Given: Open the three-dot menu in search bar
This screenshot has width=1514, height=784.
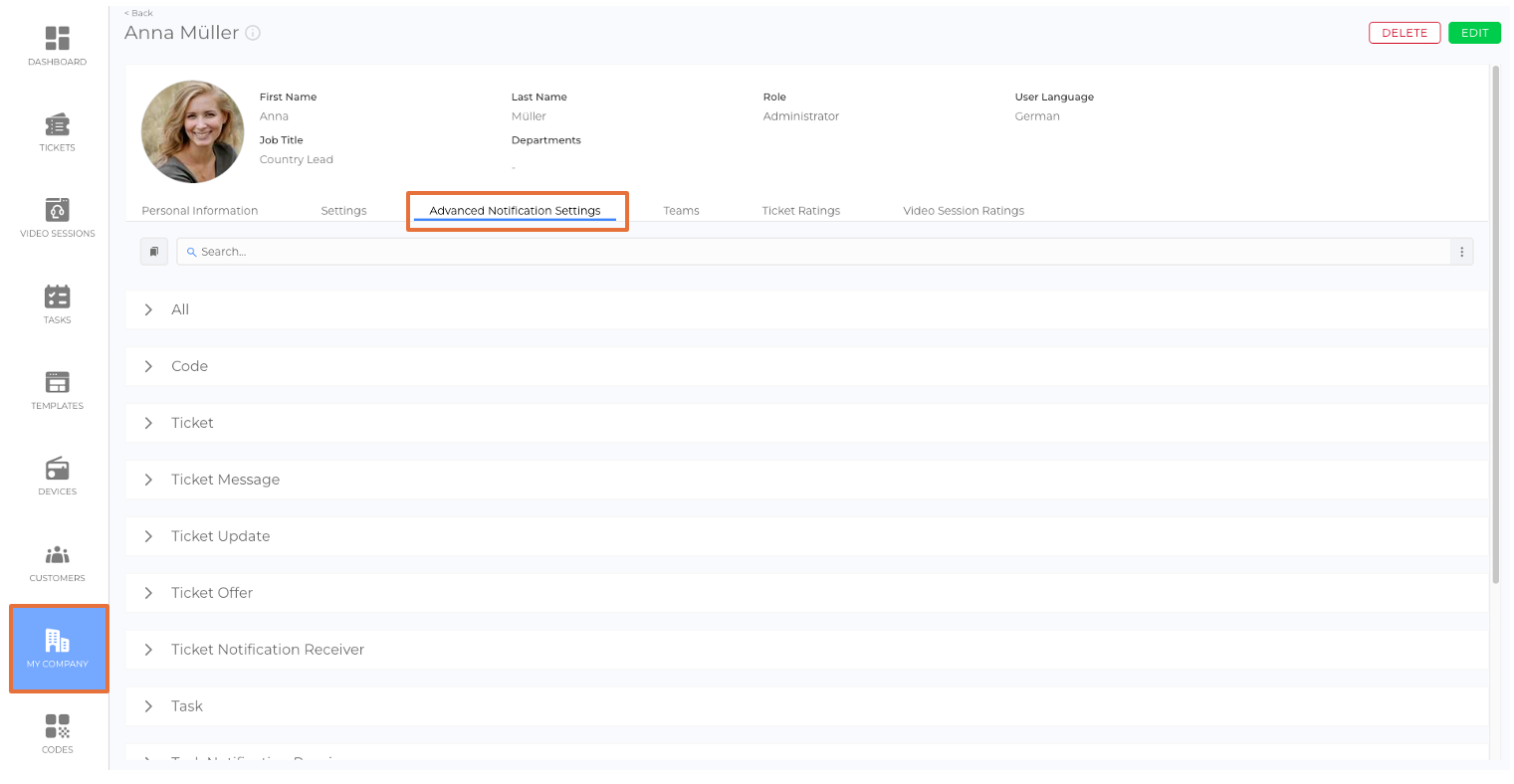Looking at the screenshot, I should (x=1461, y=252).
